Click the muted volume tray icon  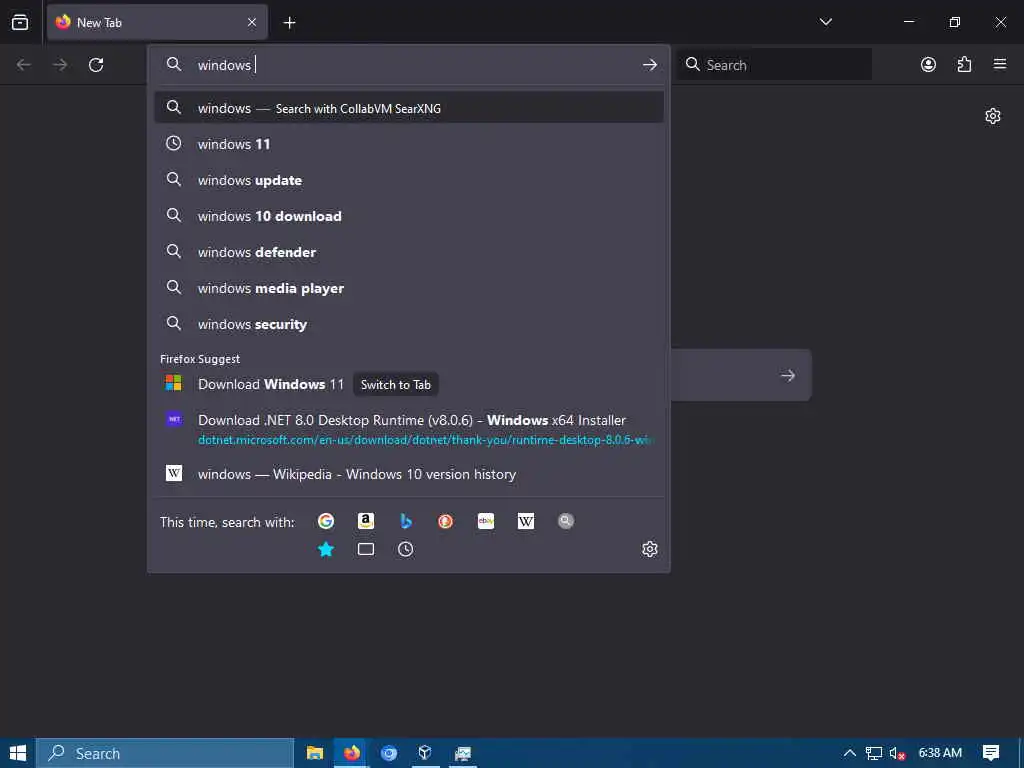897,753
